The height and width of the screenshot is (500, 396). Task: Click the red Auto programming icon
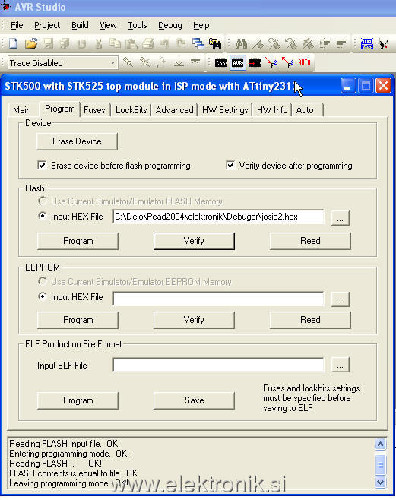coord(304,62)
